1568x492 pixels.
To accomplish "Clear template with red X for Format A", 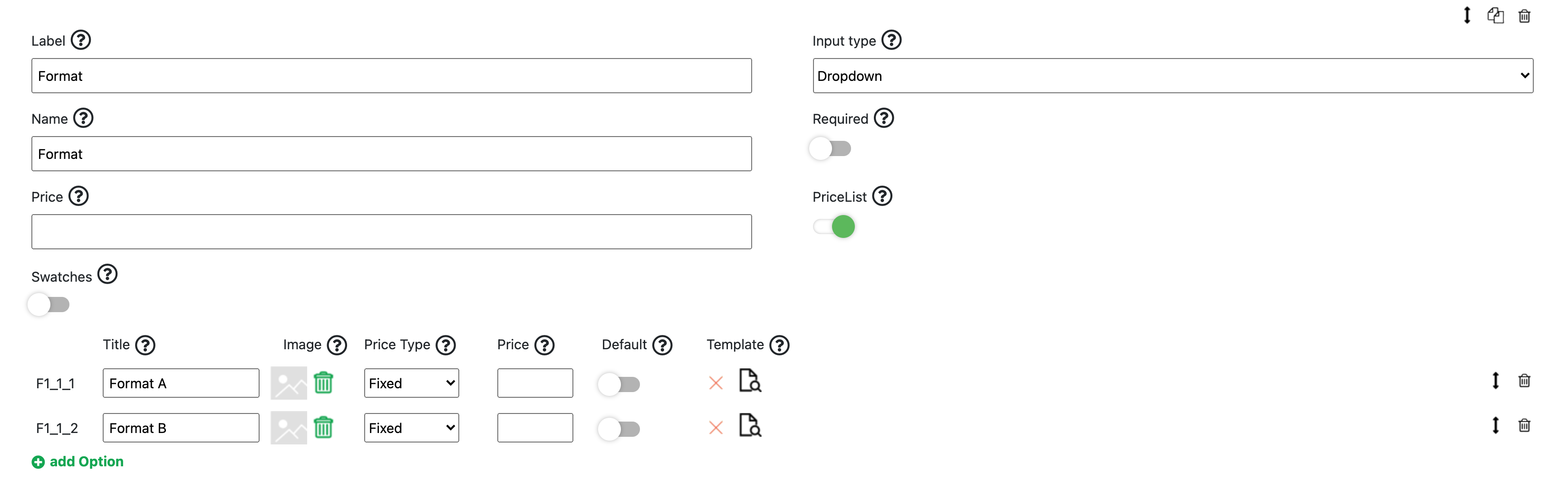I will click(x=716, y=383).
